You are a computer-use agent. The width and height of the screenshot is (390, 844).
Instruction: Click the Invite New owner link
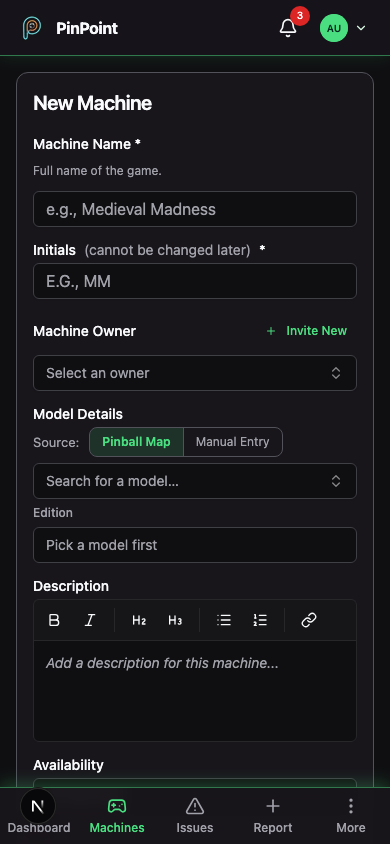(x=307, y=330)
